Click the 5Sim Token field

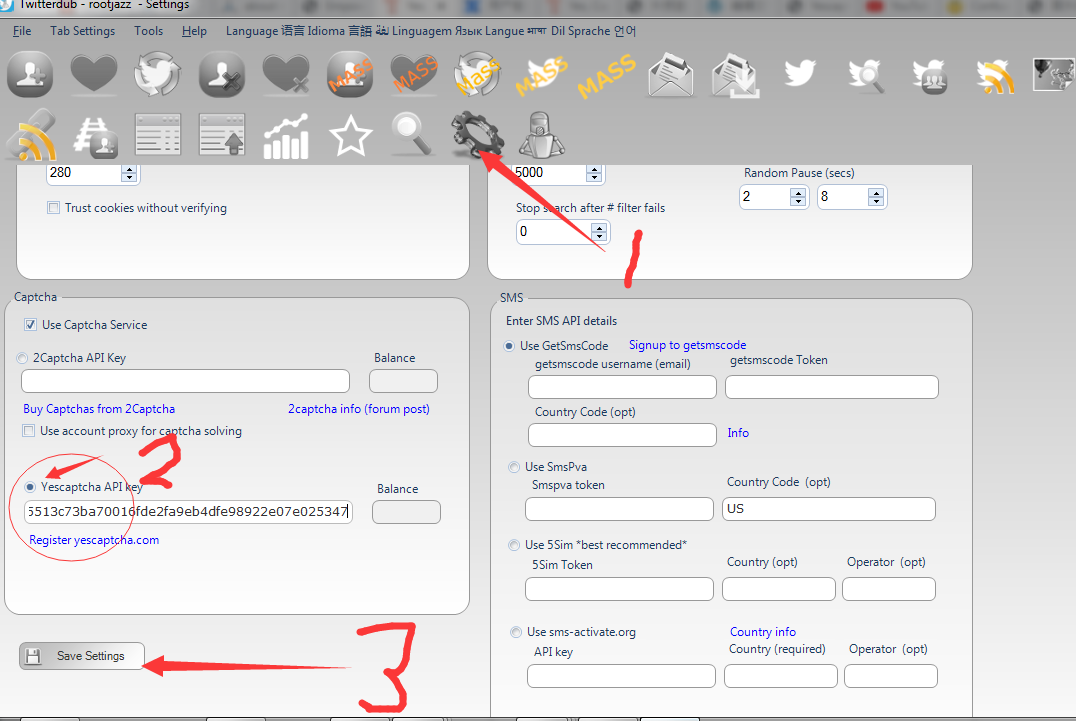620,589
